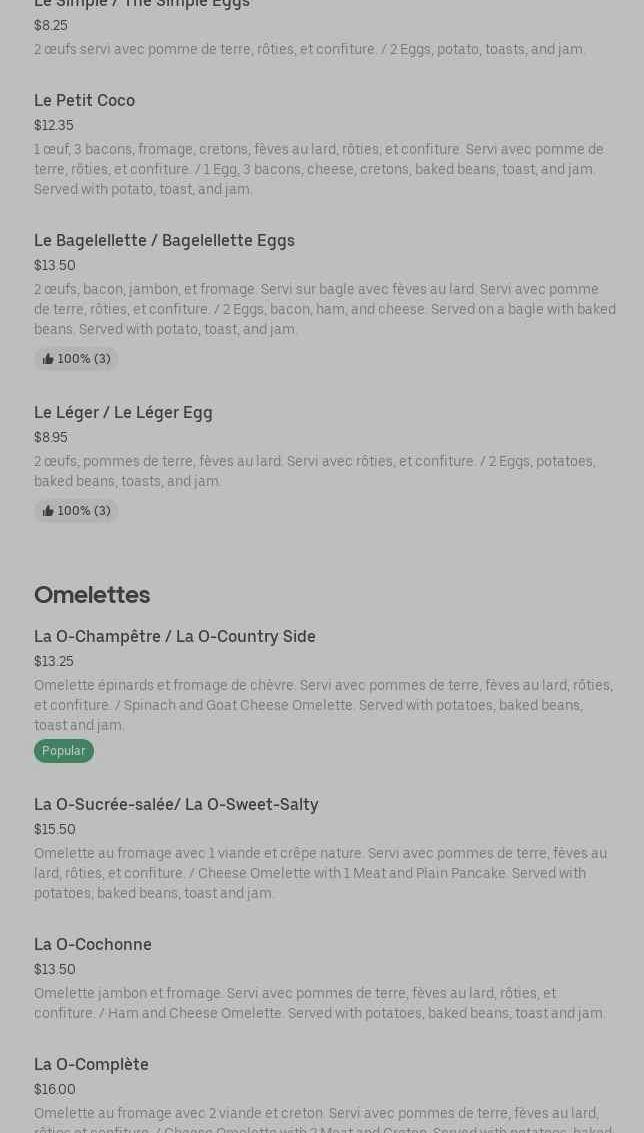Click the $8.25 Simple Eggs price
This screenshot has width=644, height=1133.
[x=50, y=26]
